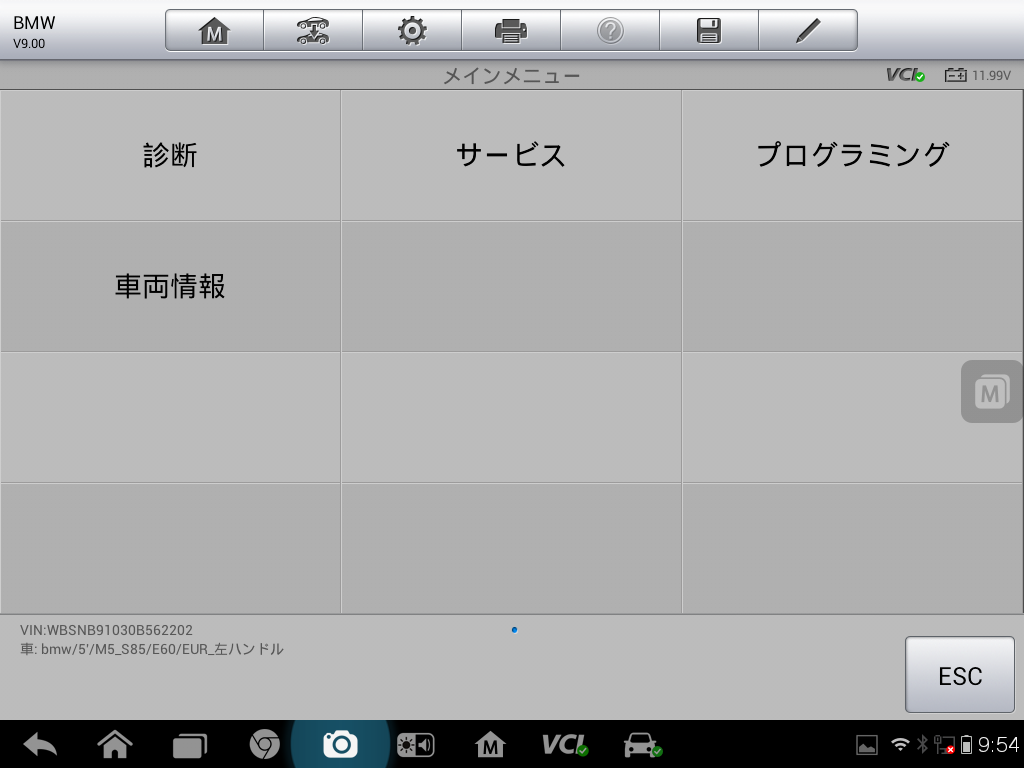
Task: Click the printer icon to print
Action: 510,31
